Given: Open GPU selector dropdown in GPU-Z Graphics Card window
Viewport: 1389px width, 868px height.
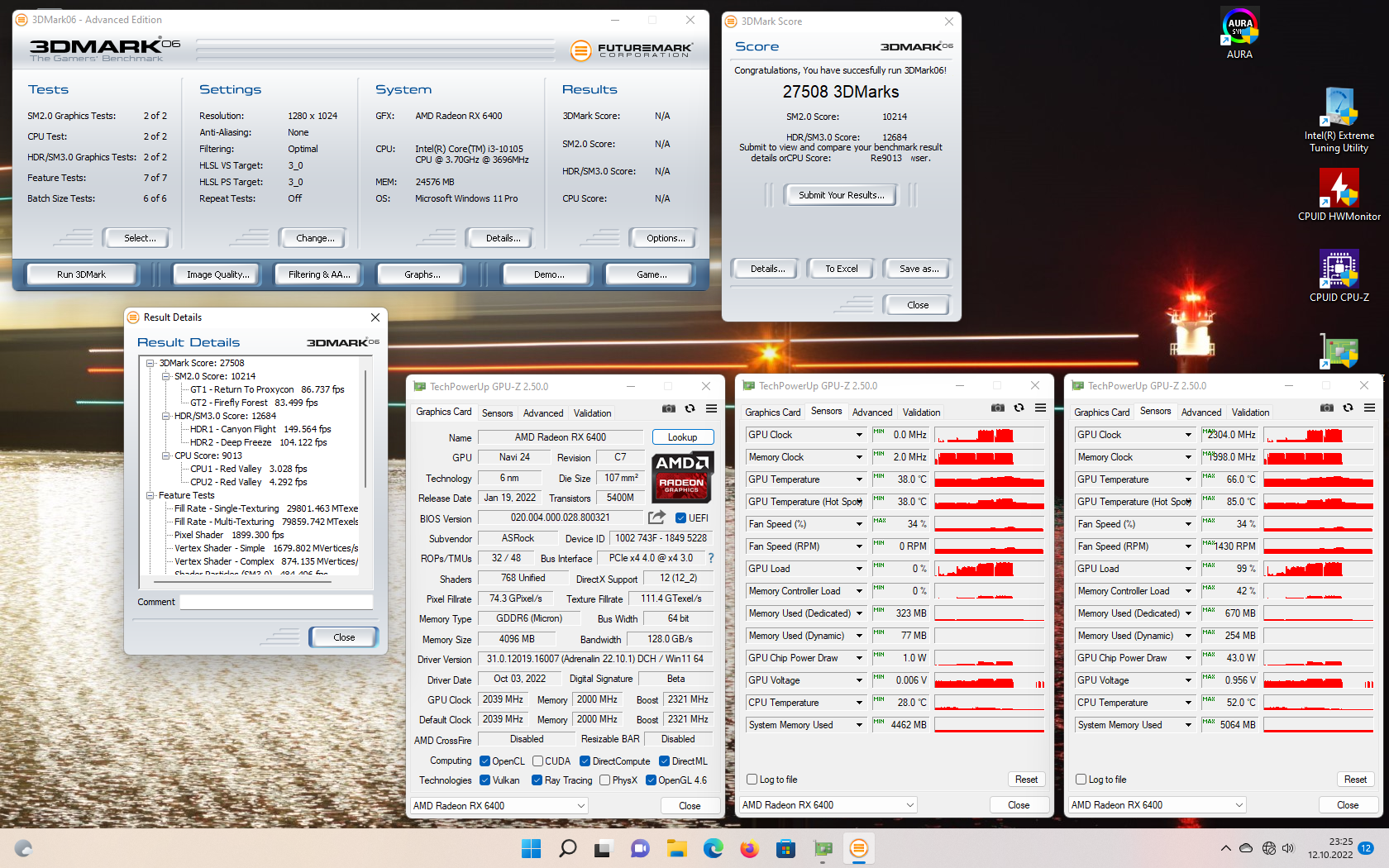Looking at the screenshot, I should 499,806.
